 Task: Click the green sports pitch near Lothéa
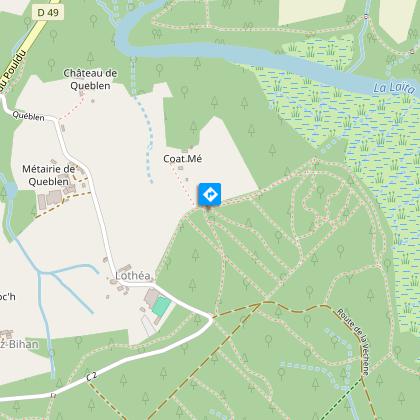[161, 307]
